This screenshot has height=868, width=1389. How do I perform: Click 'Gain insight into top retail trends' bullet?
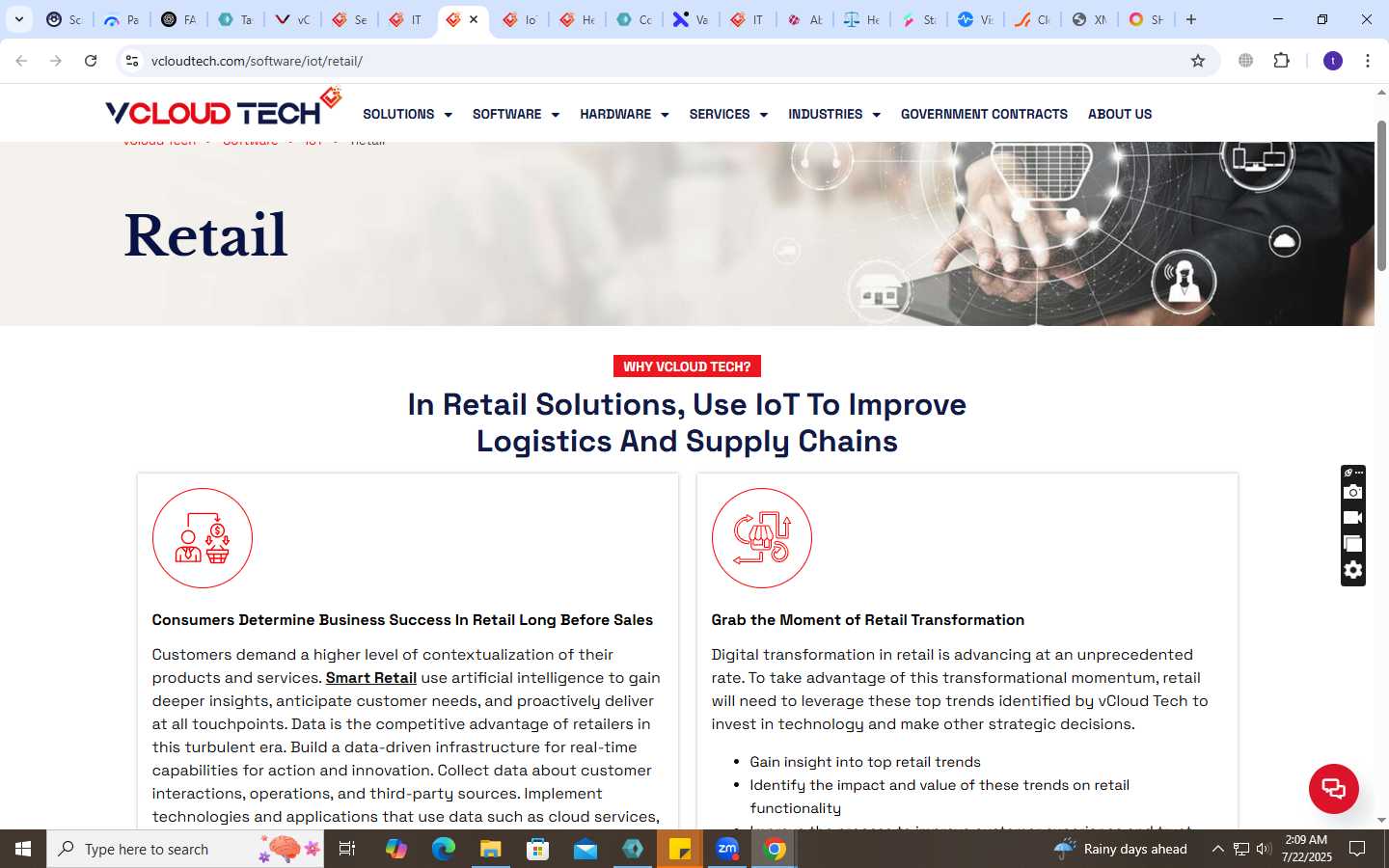[865, 762]
